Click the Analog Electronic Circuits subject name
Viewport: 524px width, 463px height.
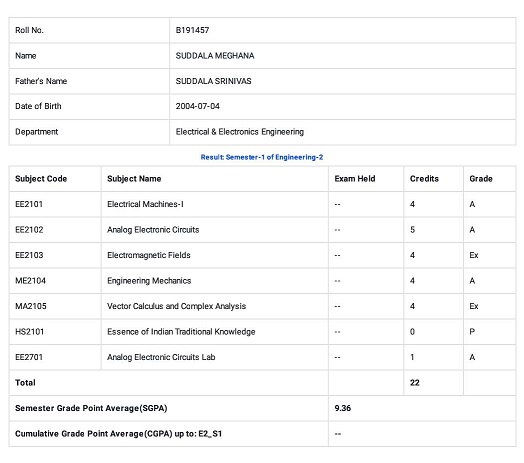[153, 230]
